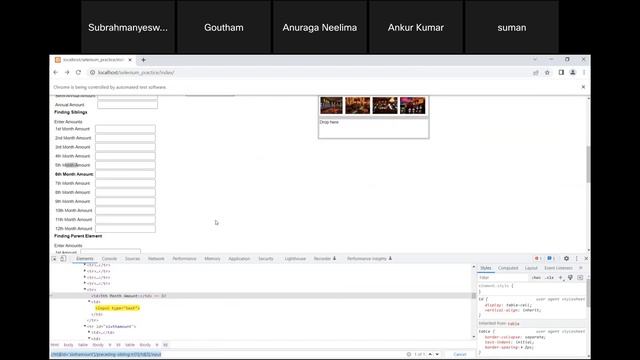Open the Security tab
640x360 pixels.
click(x=266, y=259)
